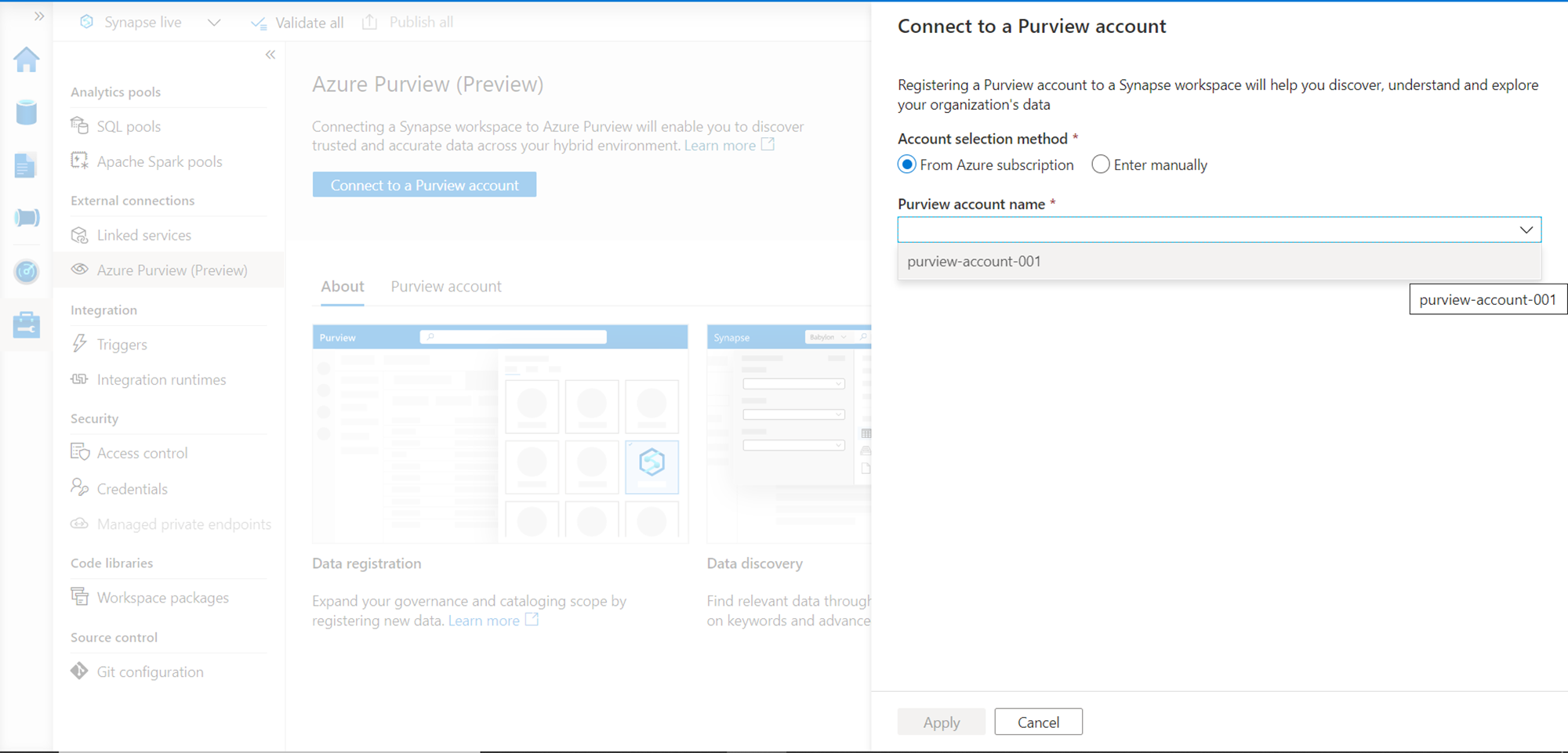Viewport: 1568px width, 753px height.
Task: Click the Cancel button
Action: (x=1038, y=722)
